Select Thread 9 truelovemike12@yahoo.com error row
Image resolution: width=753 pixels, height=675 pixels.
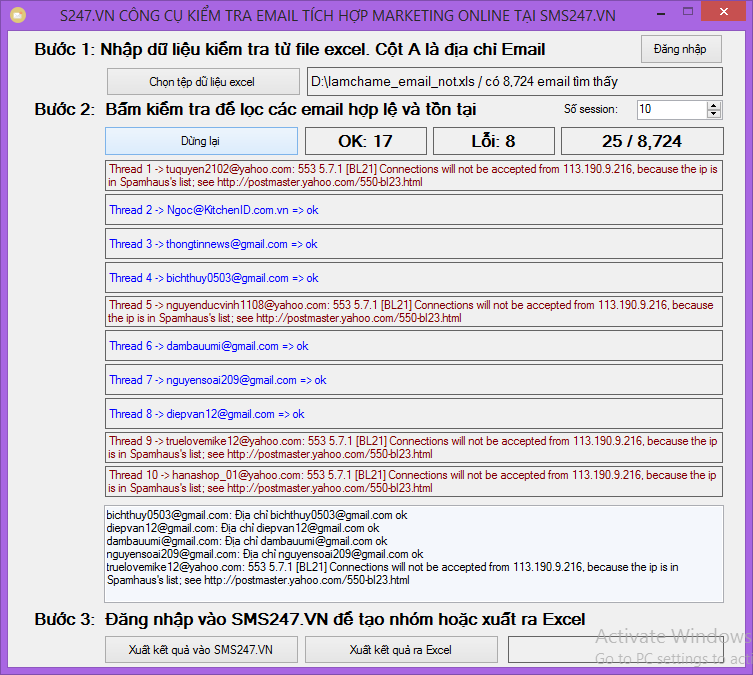pyautogui.click(x=413, y=447)
